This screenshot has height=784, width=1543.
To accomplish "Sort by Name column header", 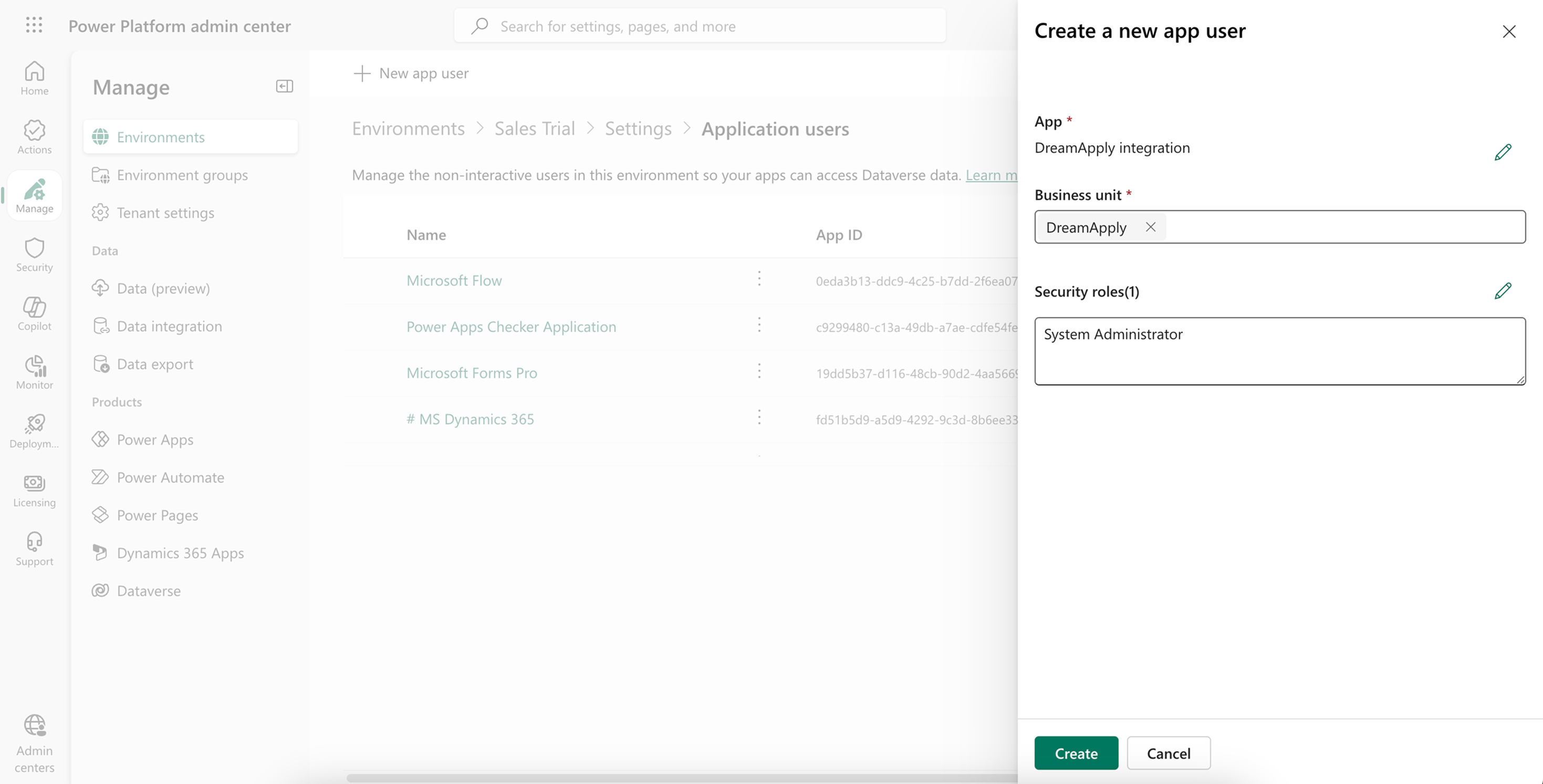I will coord(426,235).
